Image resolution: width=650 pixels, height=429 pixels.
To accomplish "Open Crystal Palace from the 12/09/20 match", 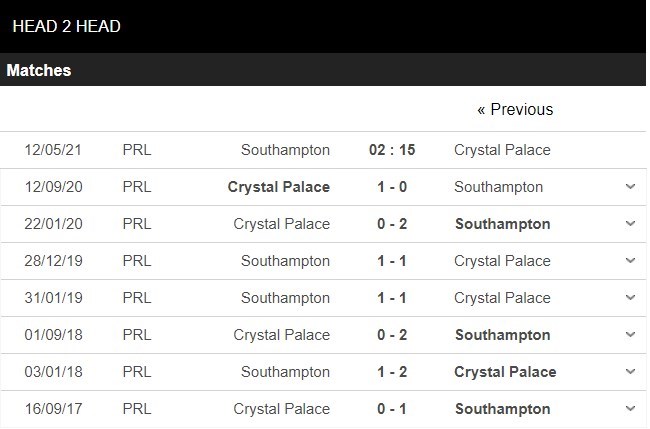I will (x=278, y=187).
